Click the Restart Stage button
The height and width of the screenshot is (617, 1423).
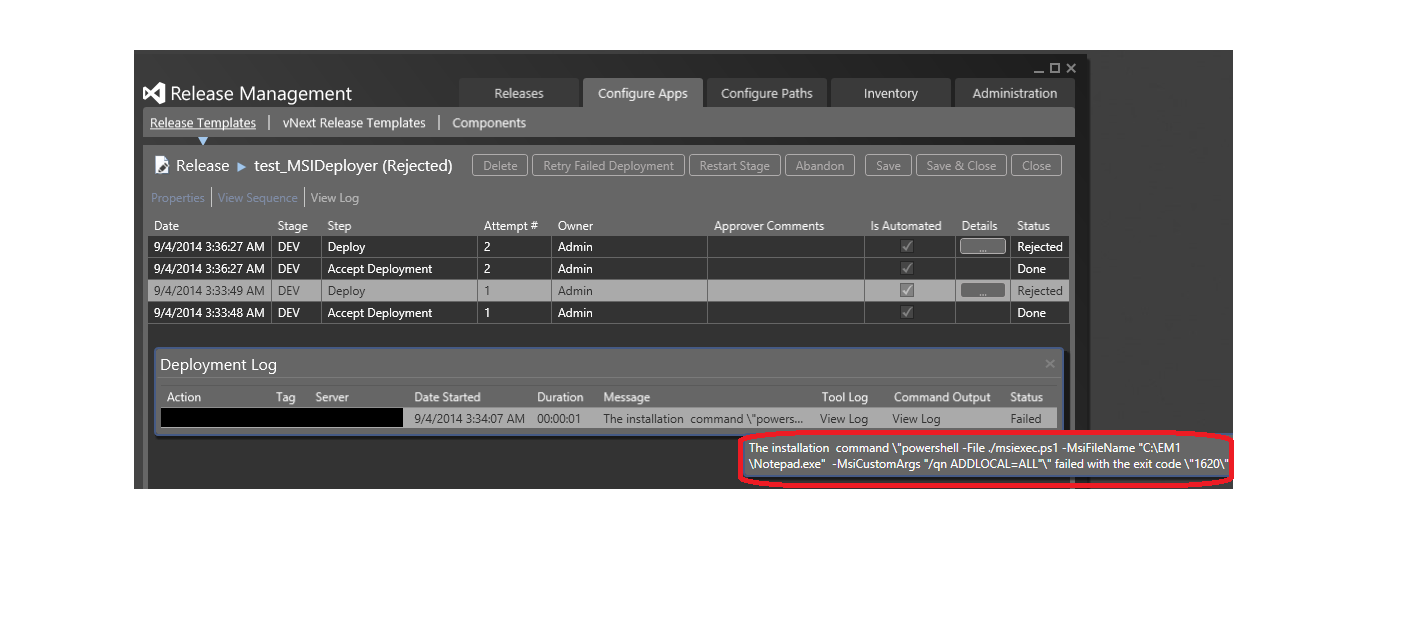[x=735, y=166]
